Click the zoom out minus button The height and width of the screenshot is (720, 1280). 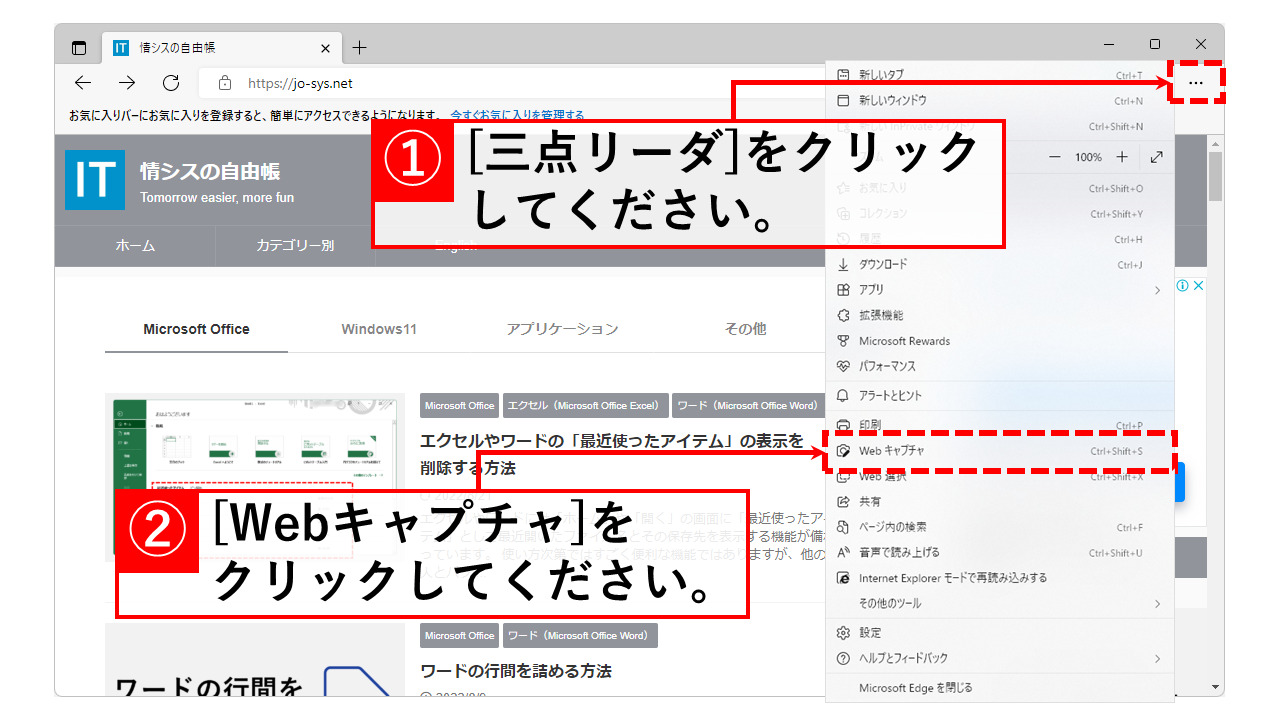click(1055, 157)
